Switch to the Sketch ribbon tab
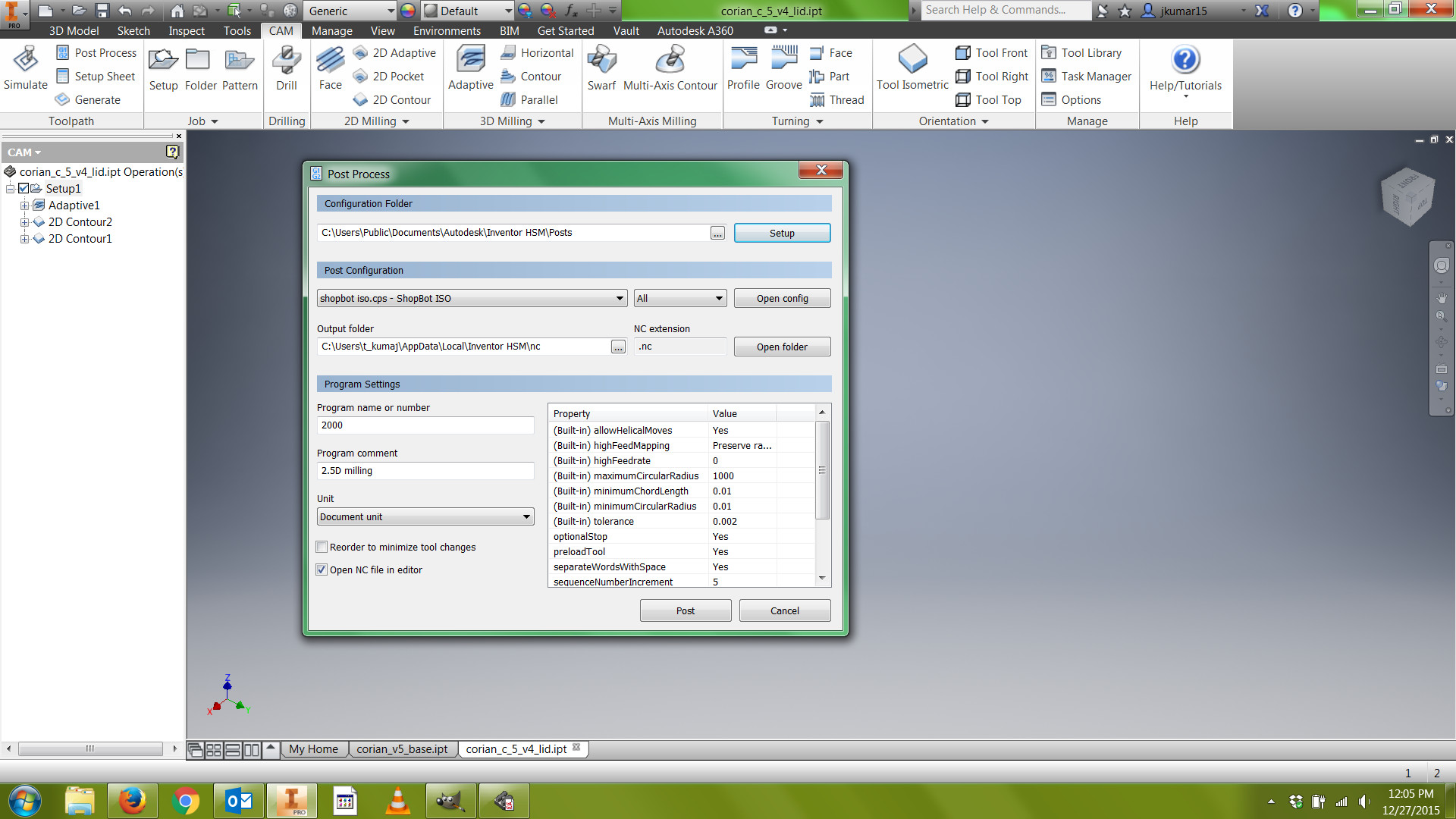1456x819 pixels. (x=133, y=31)
